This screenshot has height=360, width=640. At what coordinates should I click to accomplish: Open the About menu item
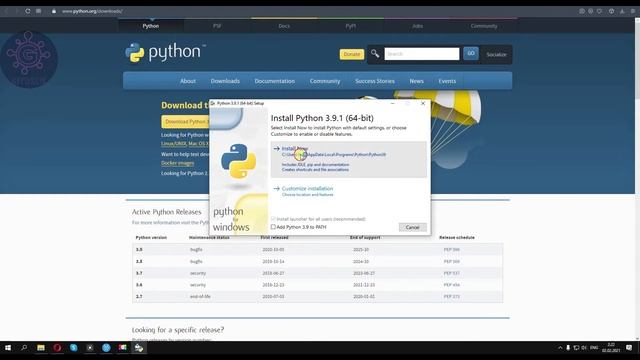(188, 81)
